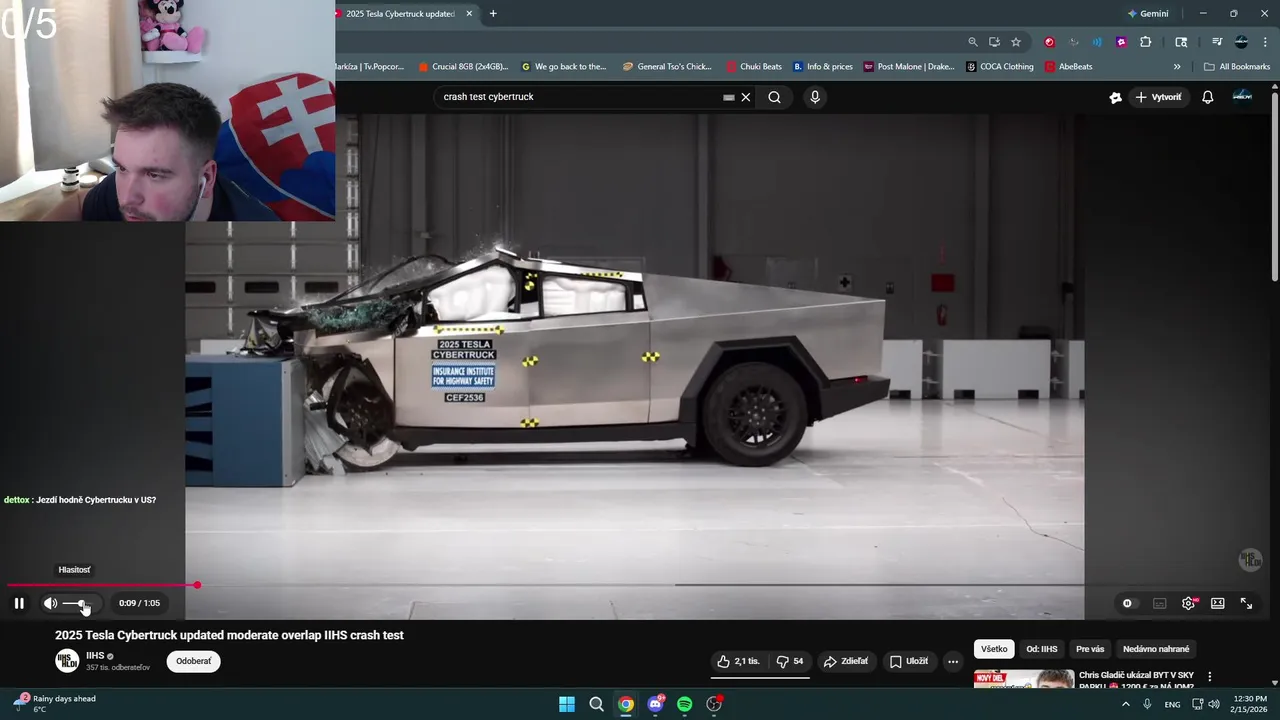Share the video via Zdieľať
Viewport: 1280px width, 720px height.
845,661
